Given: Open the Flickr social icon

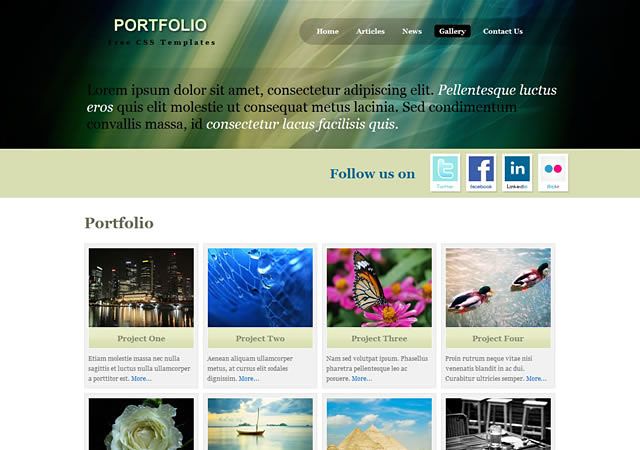Looking at the screenshot, I should click(x=553, y=173).
